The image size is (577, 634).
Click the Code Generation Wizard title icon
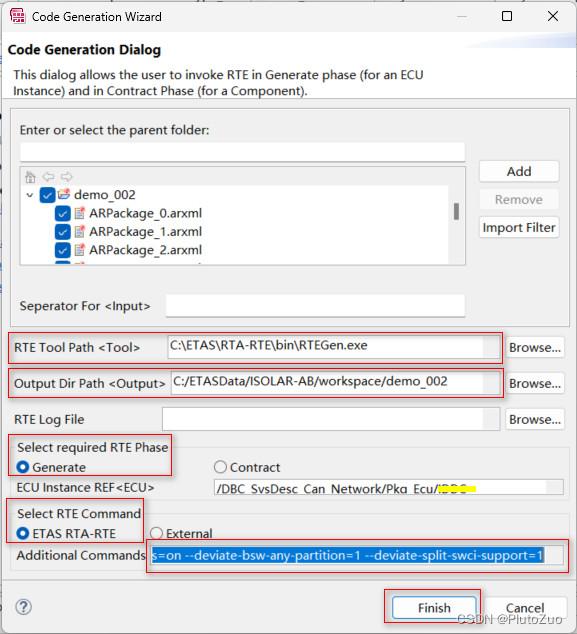click(x=17, y=16)
